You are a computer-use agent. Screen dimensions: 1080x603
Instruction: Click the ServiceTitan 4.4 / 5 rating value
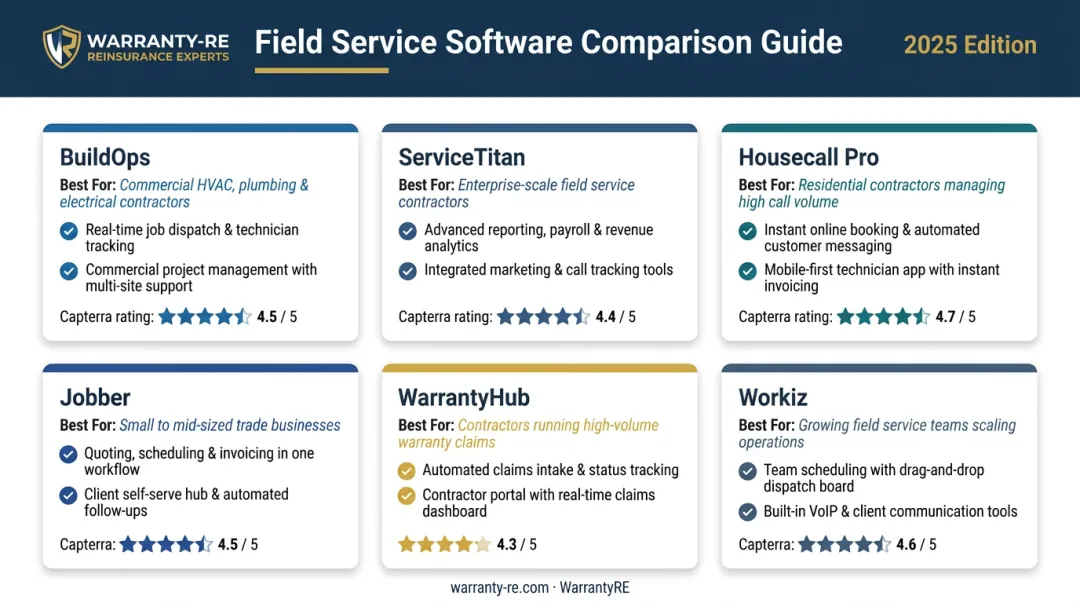coord(616,317)
